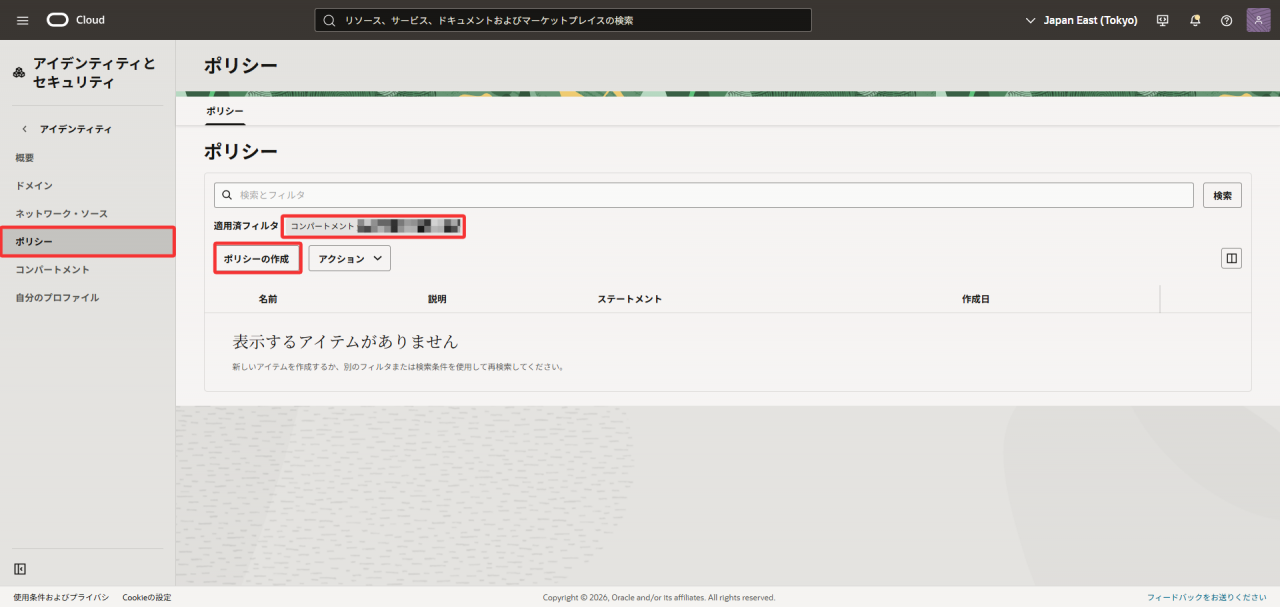Click the アイデンティティ sidebar heading text
Screen dimensions: 1280x607
click(x=76, y=129)
